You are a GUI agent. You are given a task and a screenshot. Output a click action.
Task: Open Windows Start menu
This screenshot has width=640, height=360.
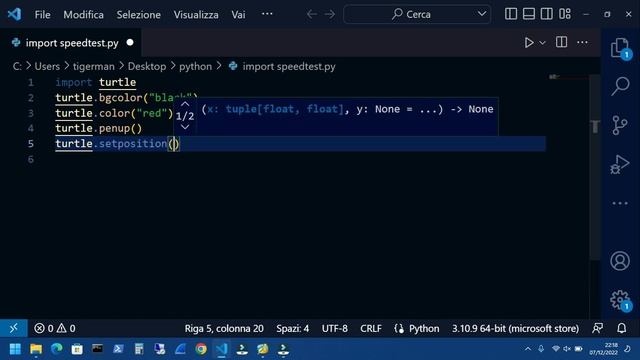(15, 349)
